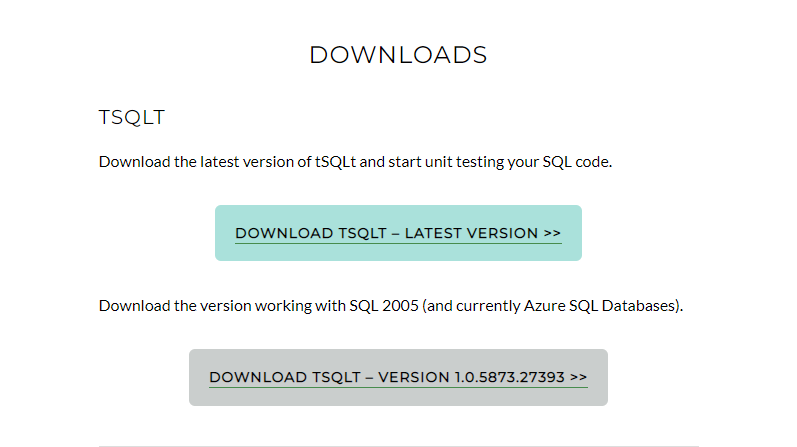797x447 pixels.
Task: Click the '1.0.5873.27393' version number text
Action: click(509, 377)
